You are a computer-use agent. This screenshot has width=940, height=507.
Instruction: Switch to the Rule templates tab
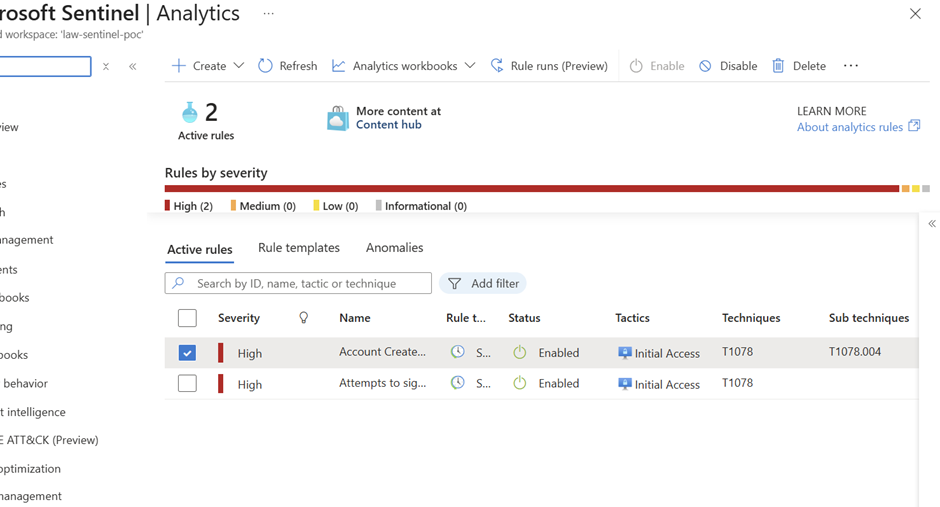[x=298, y=248]
